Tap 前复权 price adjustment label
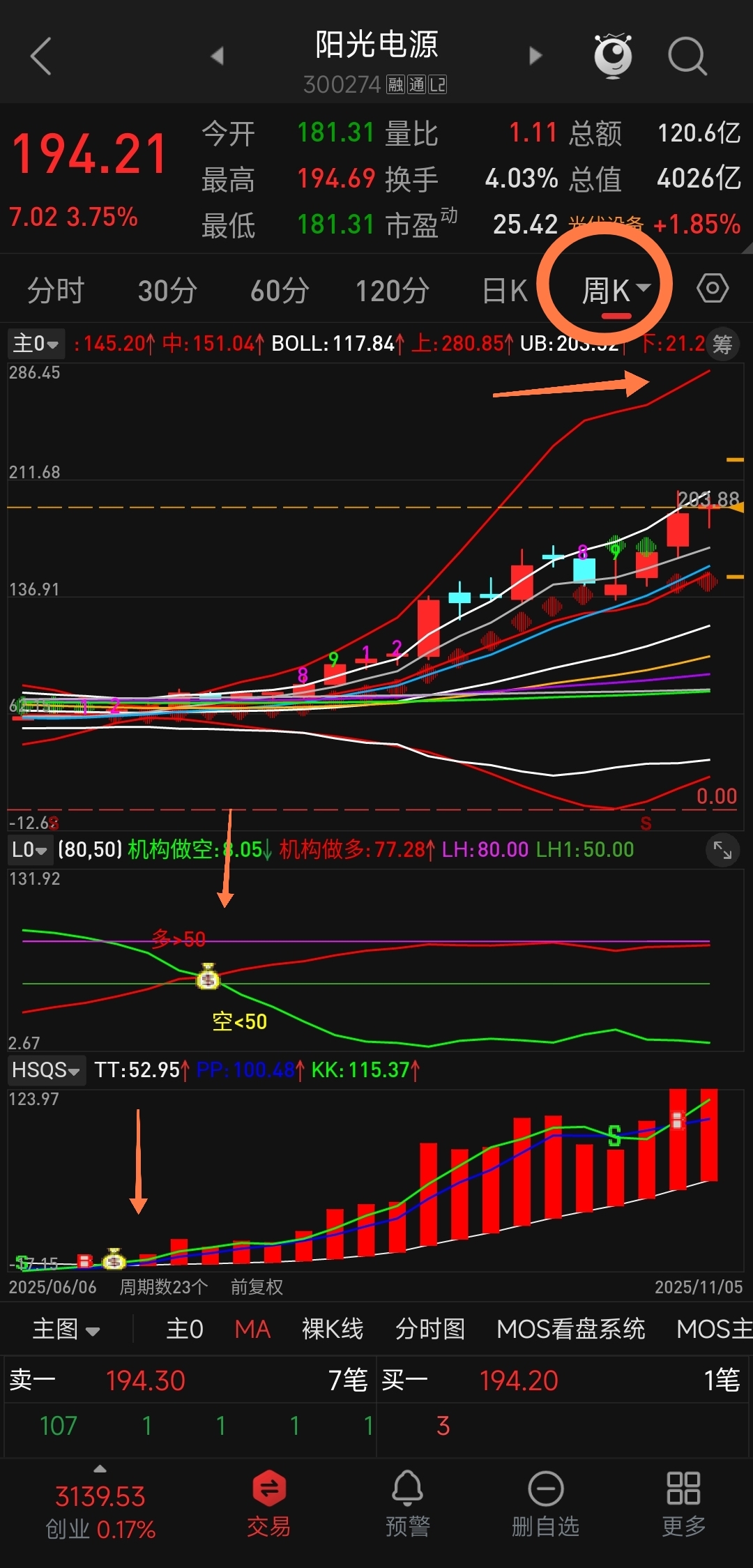Image resolution: width=753 pixels, height=1568 pixels. pyautogui.click(x=257, y=1287)
